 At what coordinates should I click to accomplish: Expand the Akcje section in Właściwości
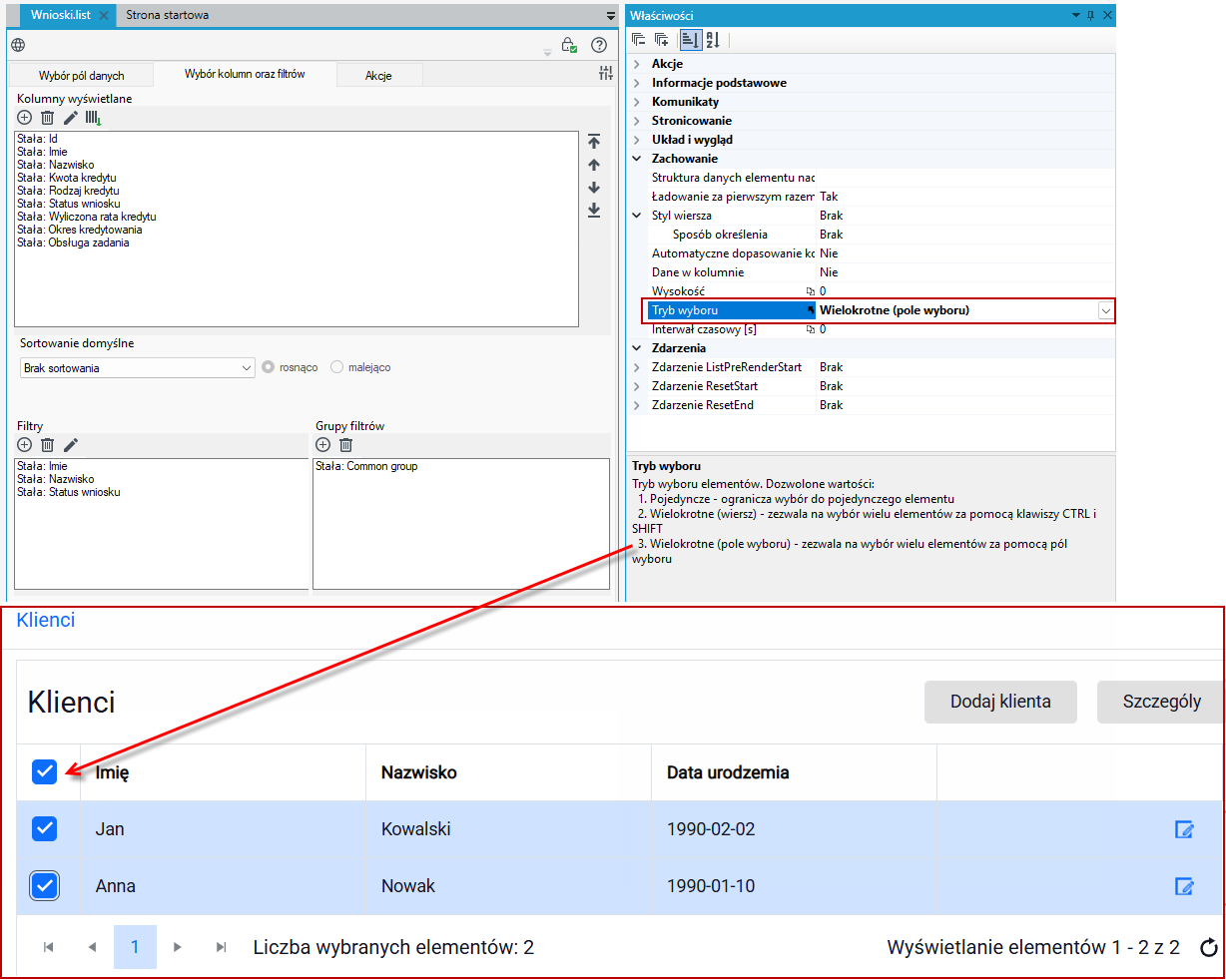(x=638, y=64)
